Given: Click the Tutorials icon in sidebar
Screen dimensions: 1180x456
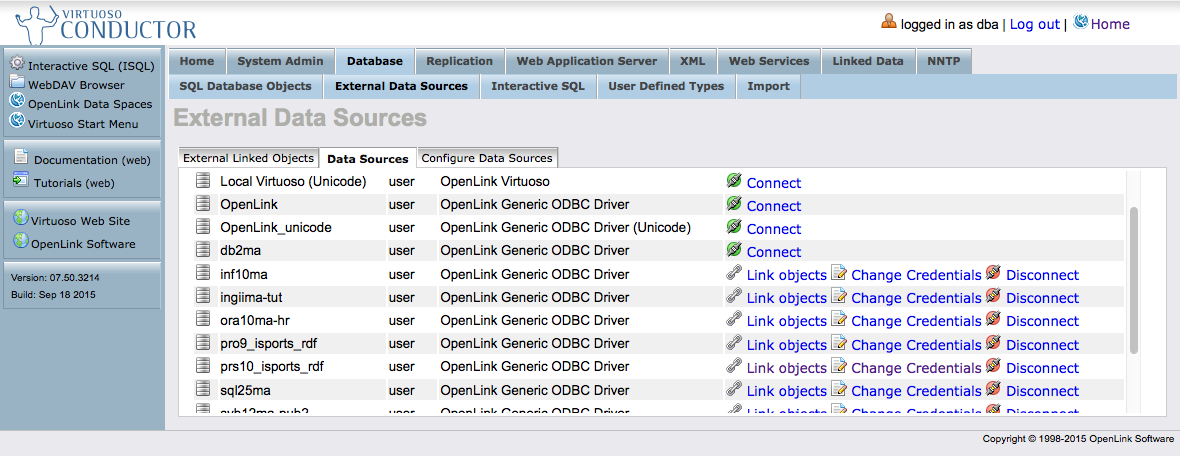Looking at the screenshot, I should (x=21, y=181).
